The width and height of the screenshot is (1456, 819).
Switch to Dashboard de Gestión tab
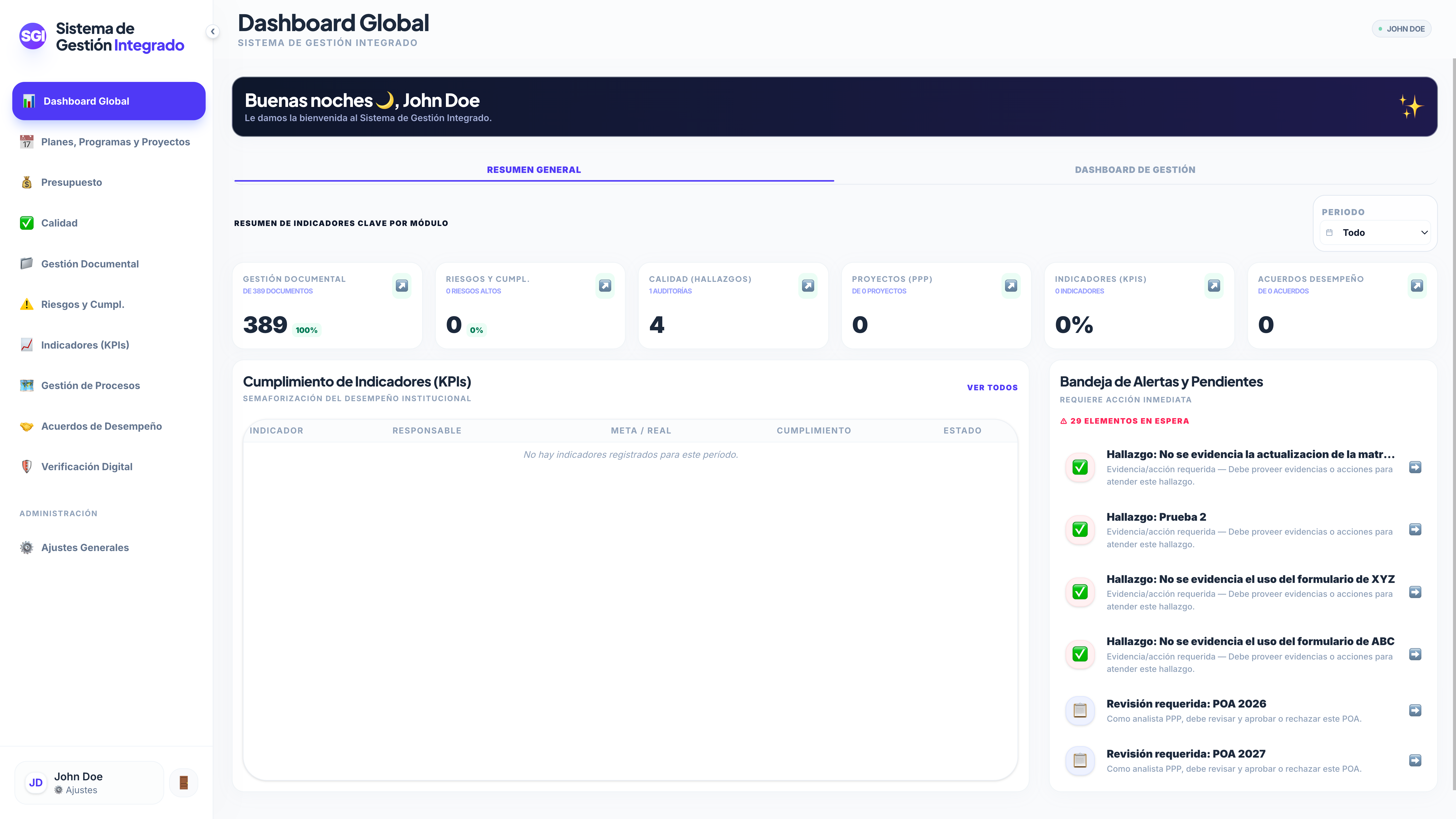click(x=1135, y=170)
